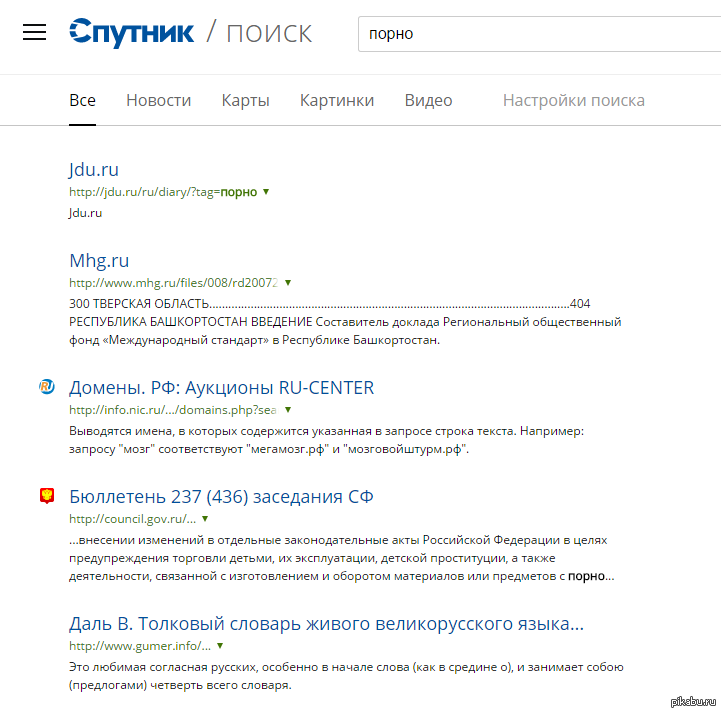Click snippet 'РЕСПУБЛИКА БАШКОРТОСТАН ВВЕДЕНИЕ'
Screen dimensions: 721x713
[x=345, y=322]
